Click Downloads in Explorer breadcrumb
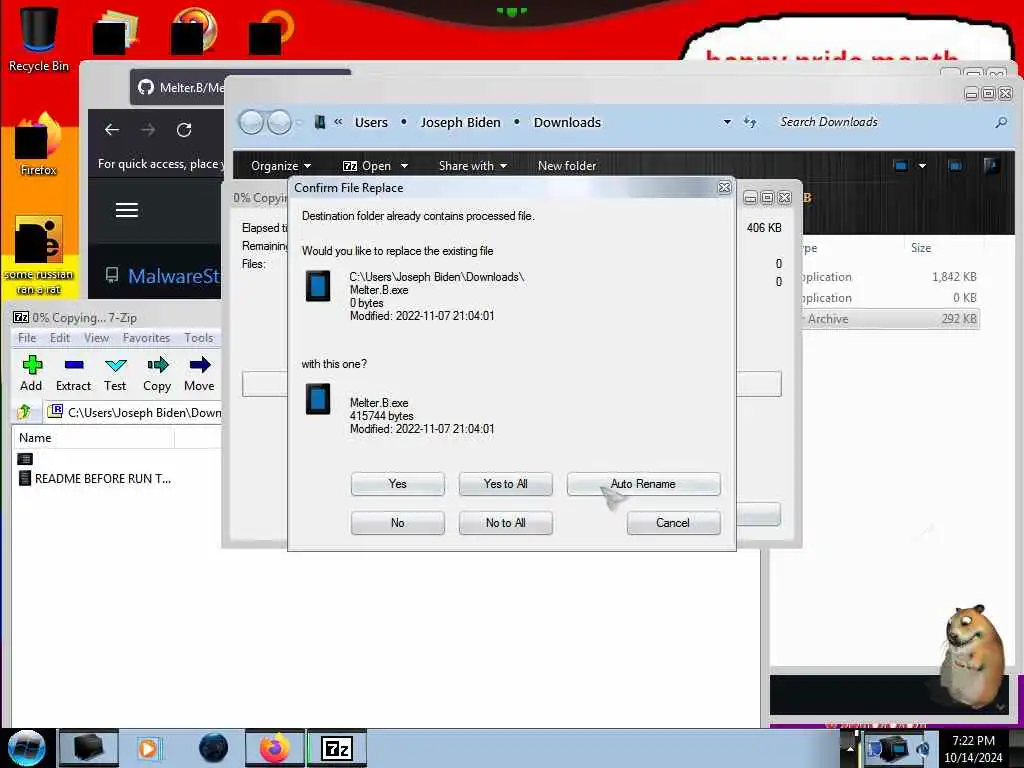Image resolution: width=1024 pixels, height=768 pixels. 567,122
